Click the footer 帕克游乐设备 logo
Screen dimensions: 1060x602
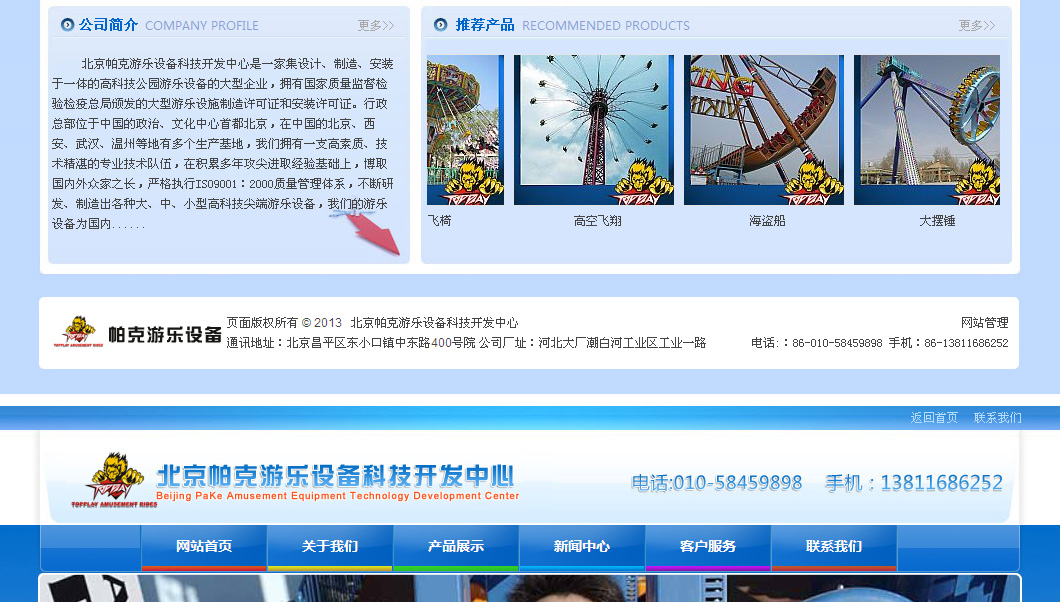click(x=137, y=332)
